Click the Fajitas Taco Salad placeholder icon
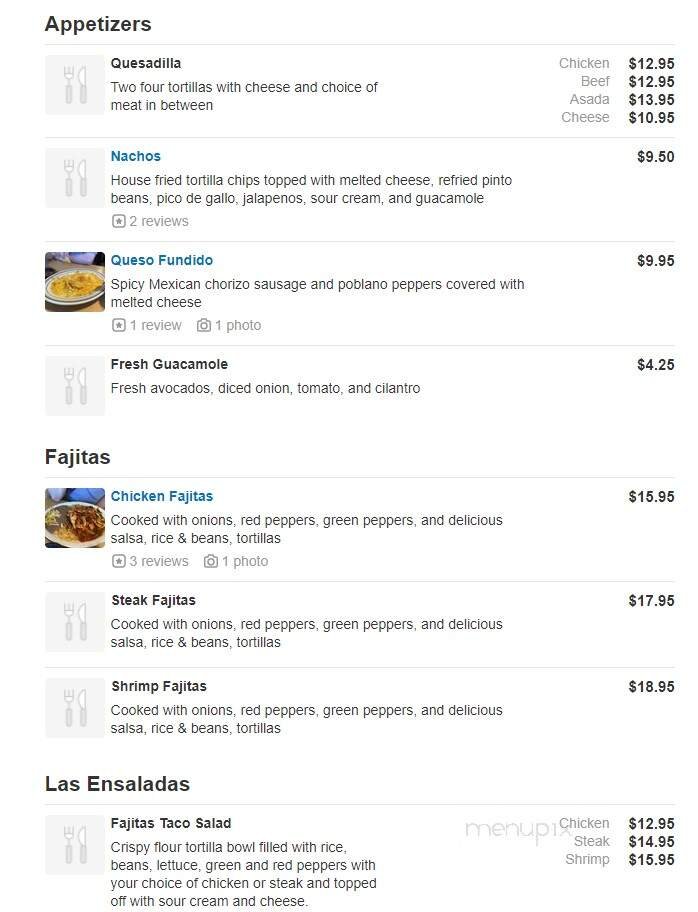 point(74,844)
